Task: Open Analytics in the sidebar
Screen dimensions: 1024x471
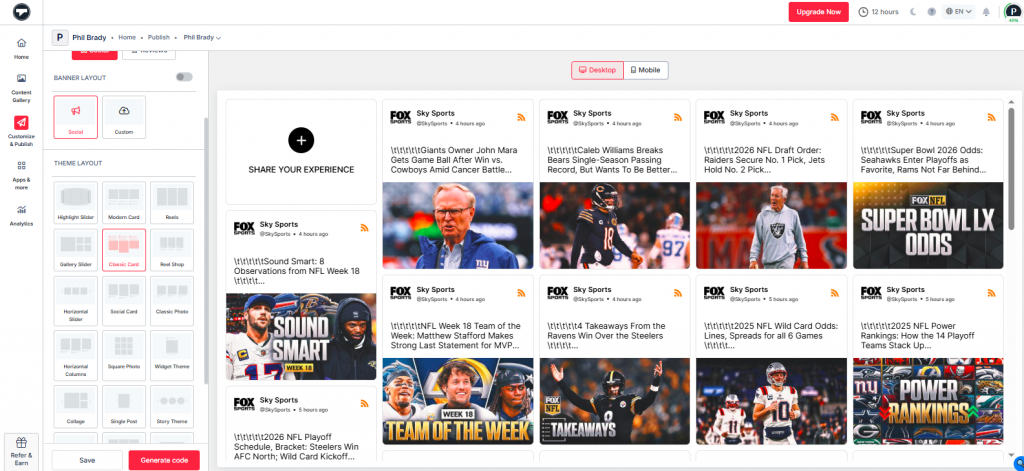Action: [22, 215]
